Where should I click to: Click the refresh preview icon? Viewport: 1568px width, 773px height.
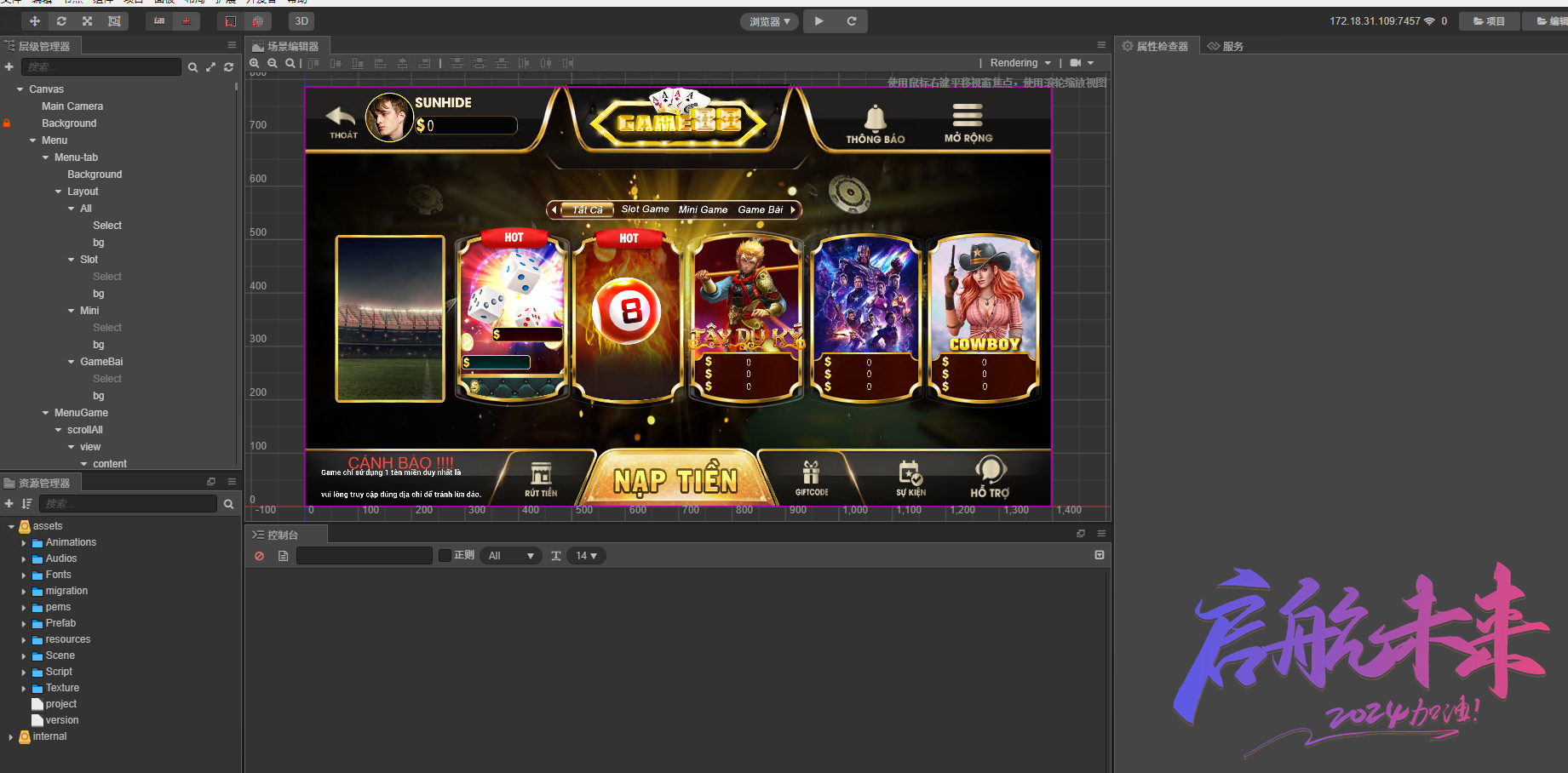851,21
